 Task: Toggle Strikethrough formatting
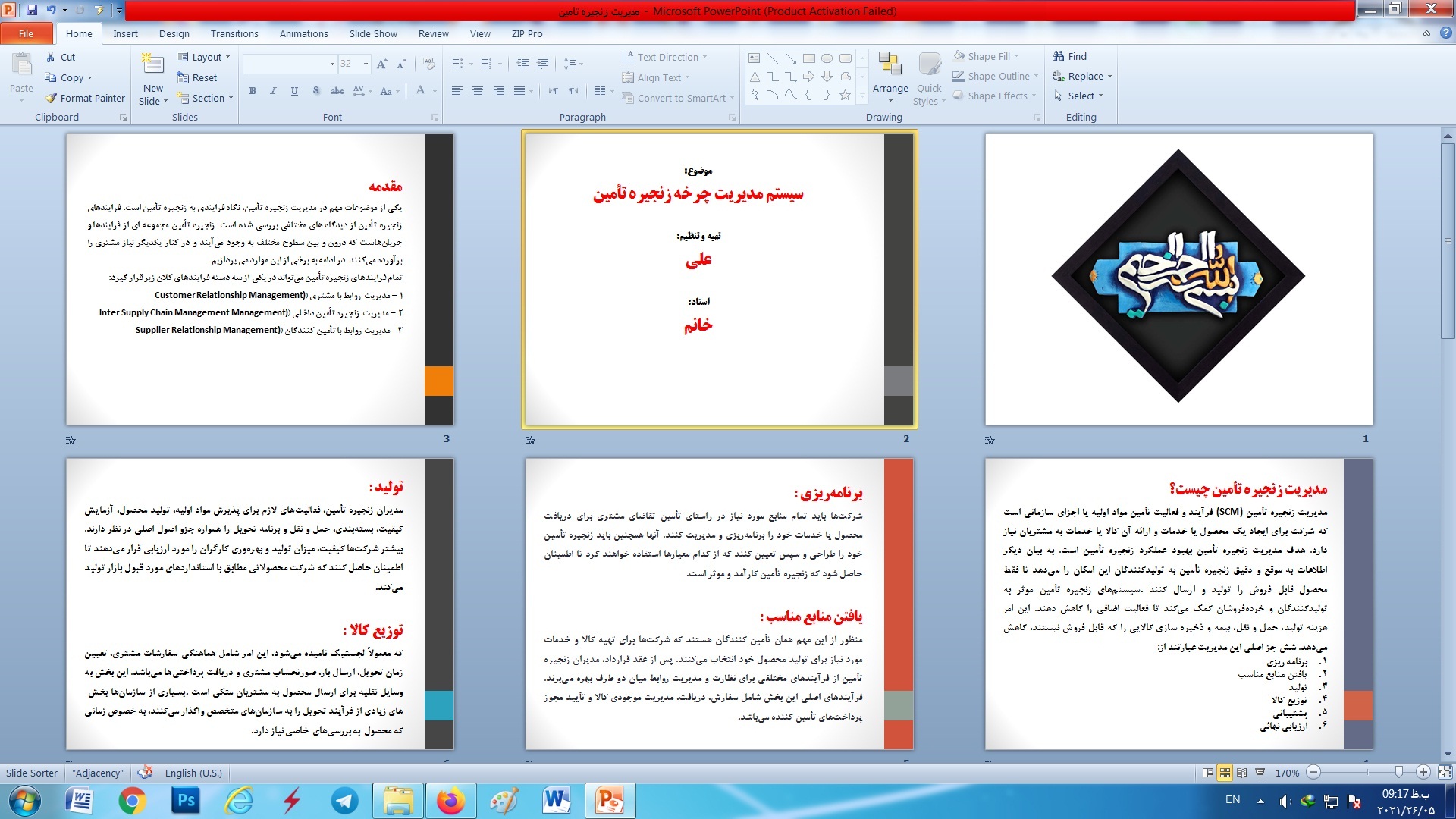tap(337, 91)
